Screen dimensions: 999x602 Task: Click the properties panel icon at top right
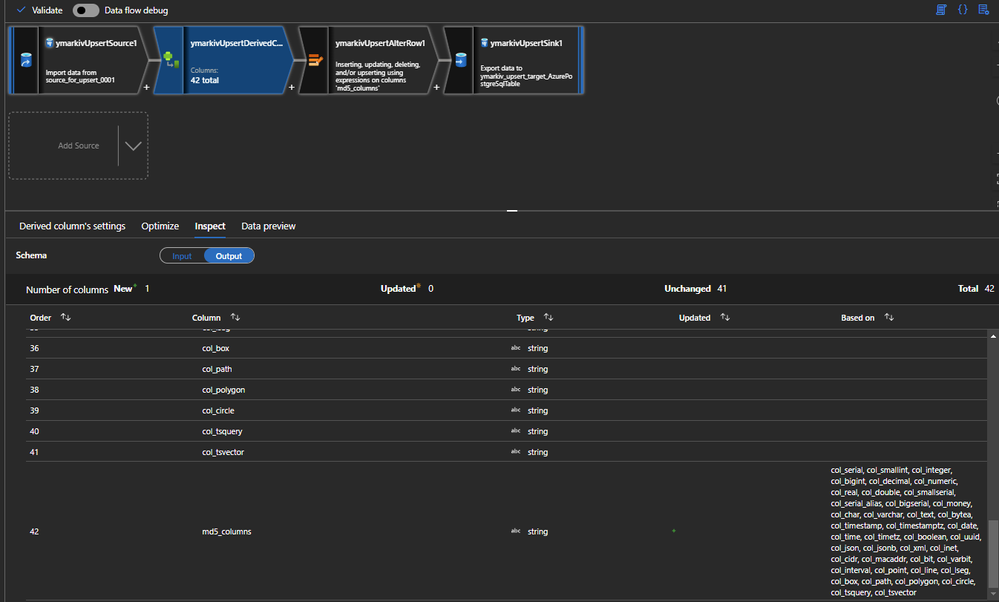[984, 10]
